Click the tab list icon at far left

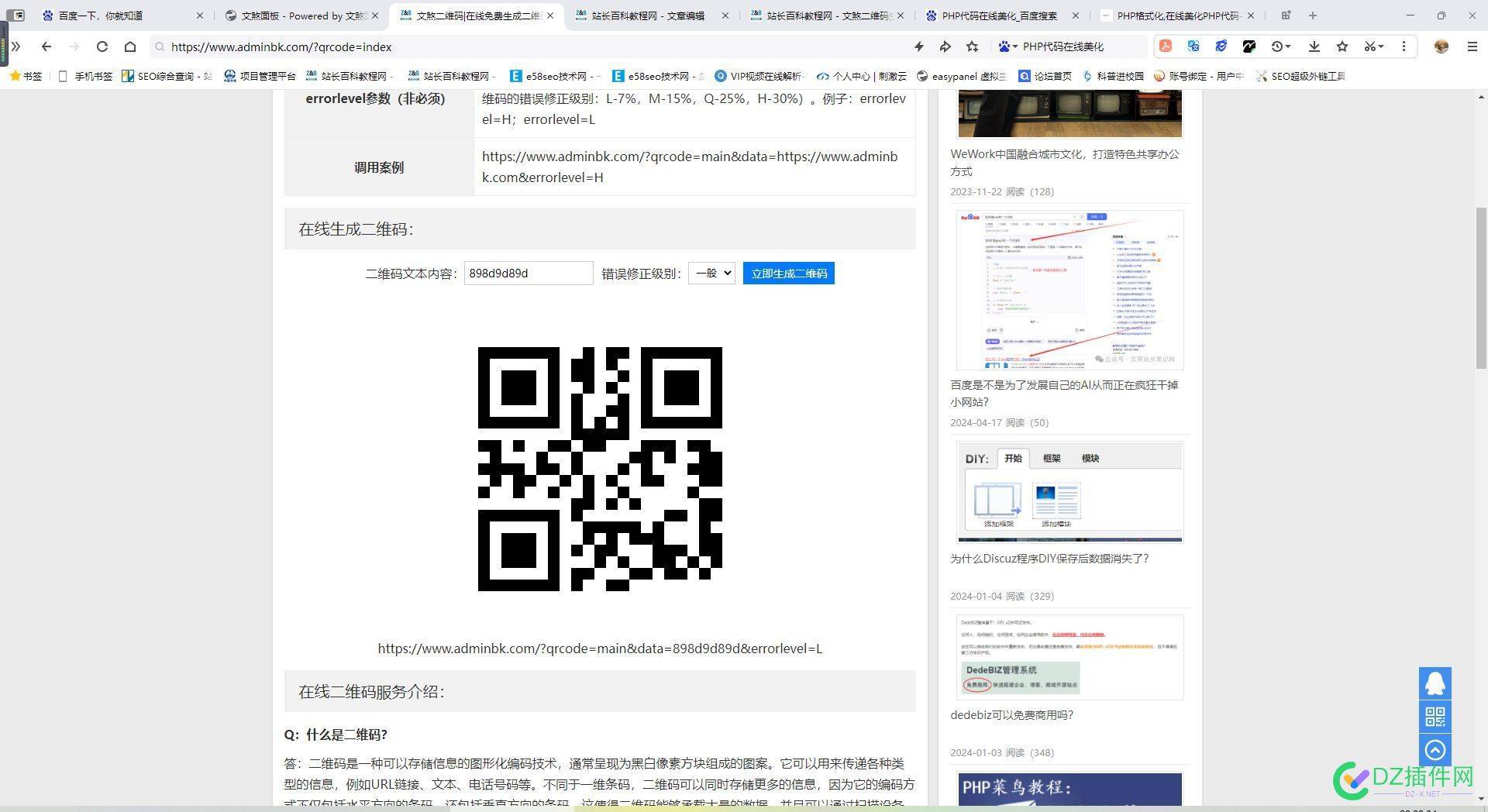pos(15,15)
